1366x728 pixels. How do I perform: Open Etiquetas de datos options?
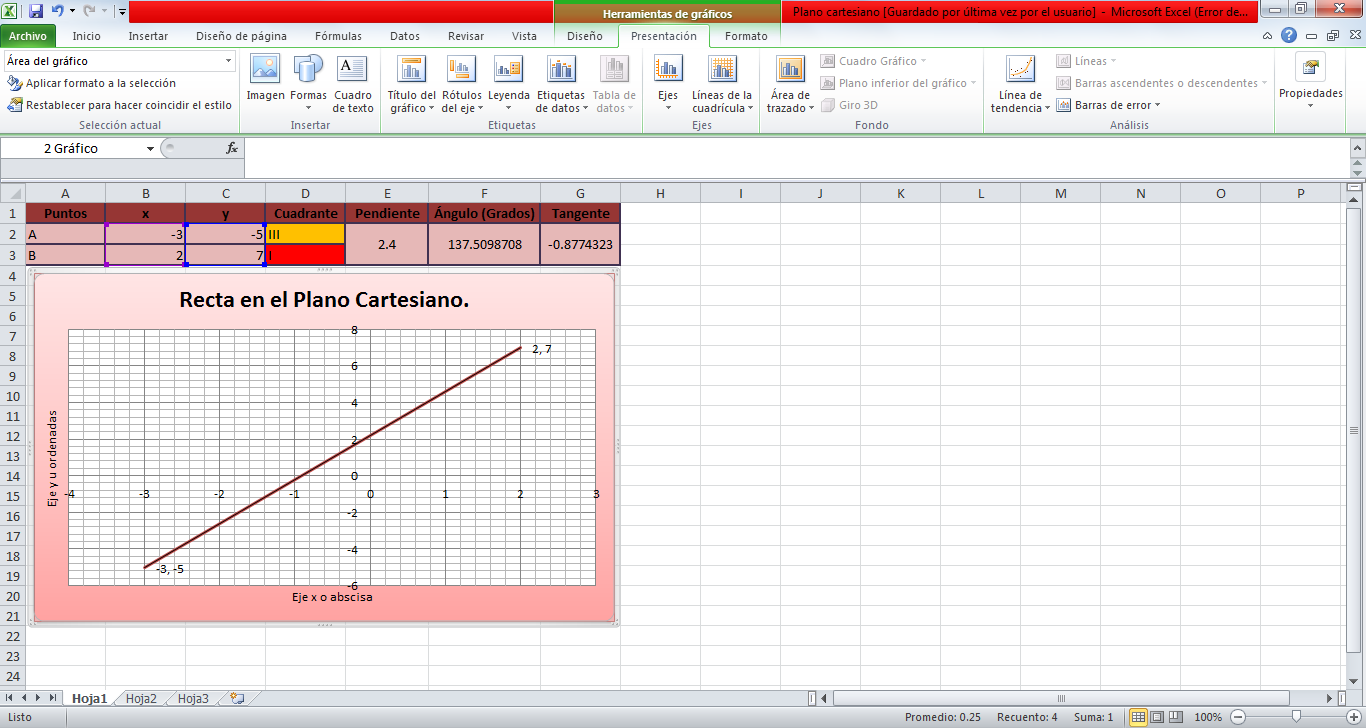coord(560,84)
